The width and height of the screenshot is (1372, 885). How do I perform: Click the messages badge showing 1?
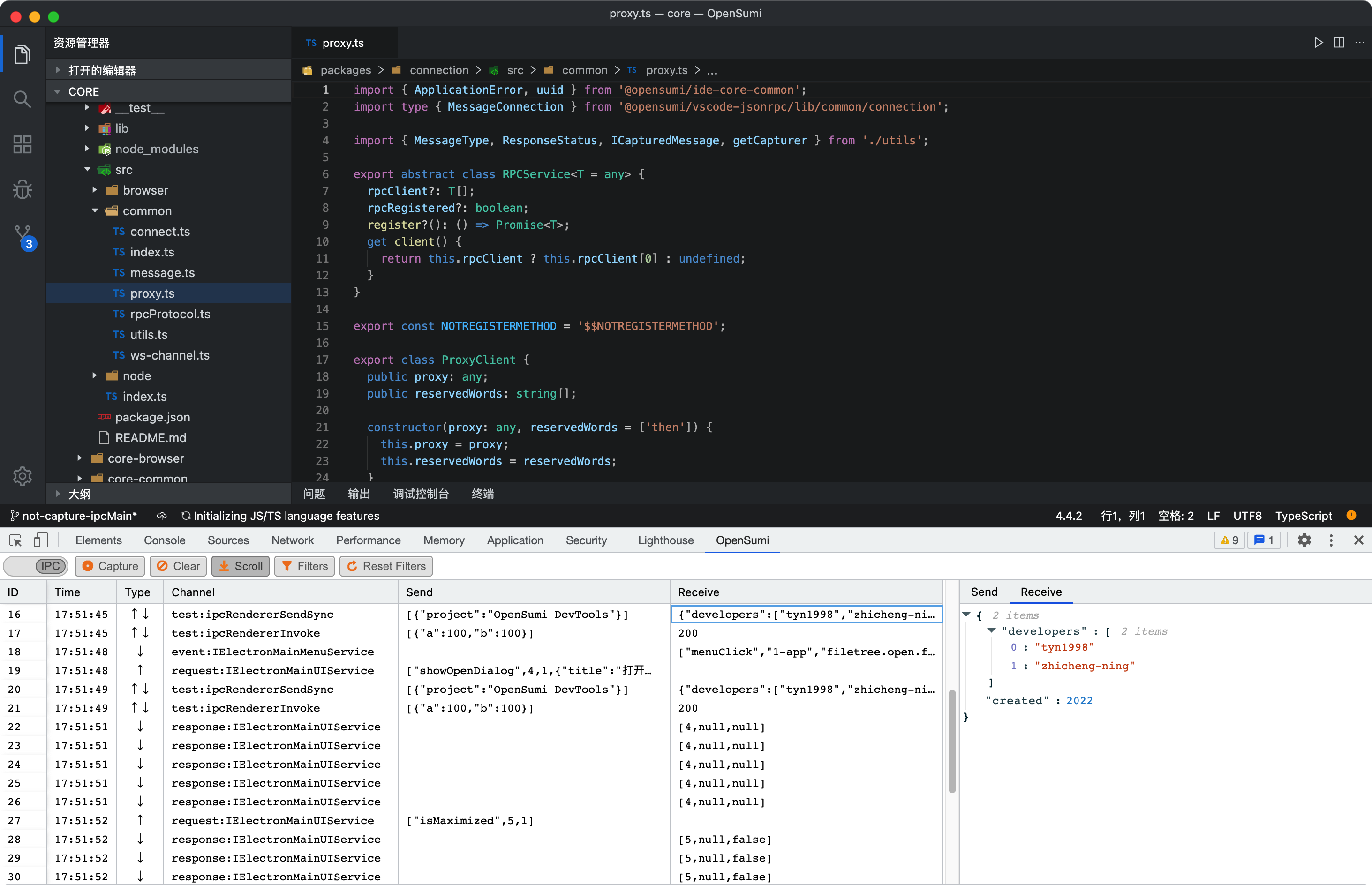click(x=1264, y=540)
